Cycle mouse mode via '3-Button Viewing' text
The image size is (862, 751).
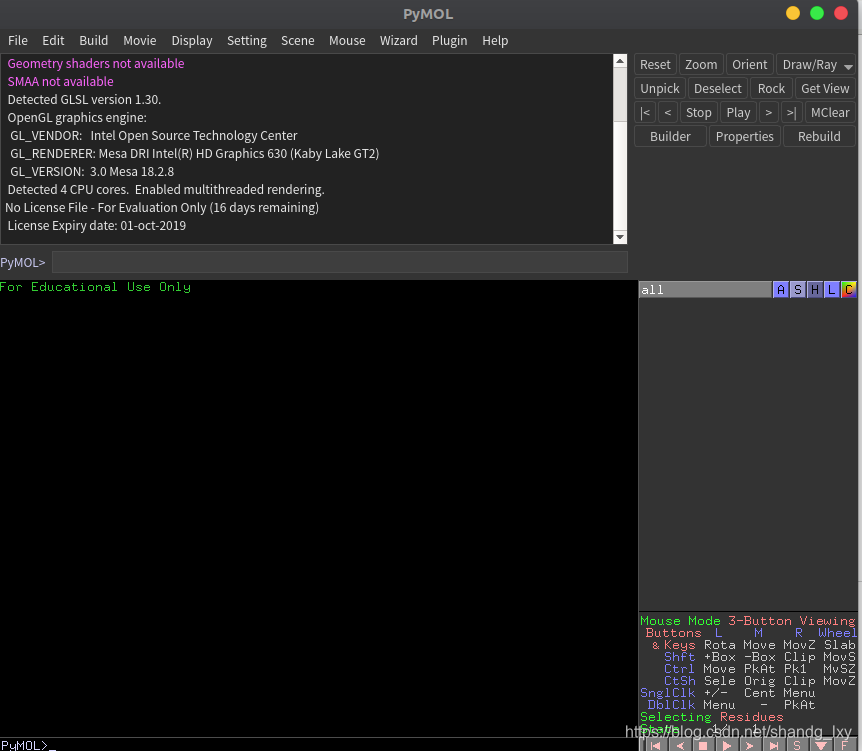[x=792, y=621]
